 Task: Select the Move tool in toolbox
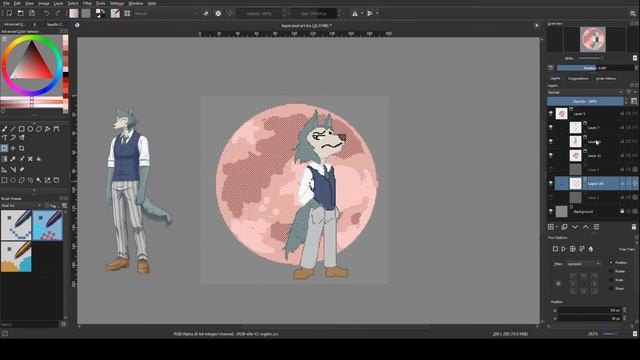13,148
